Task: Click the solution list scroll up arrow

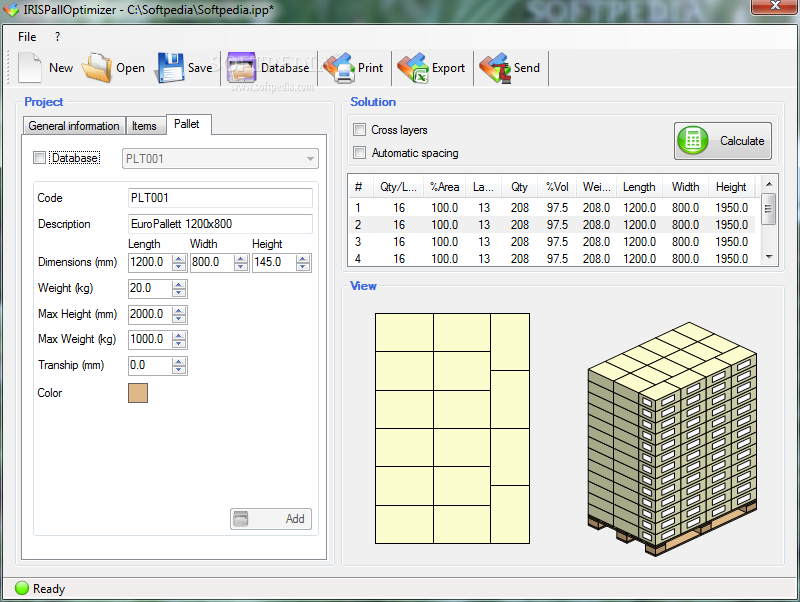Action: pos(769,184)
